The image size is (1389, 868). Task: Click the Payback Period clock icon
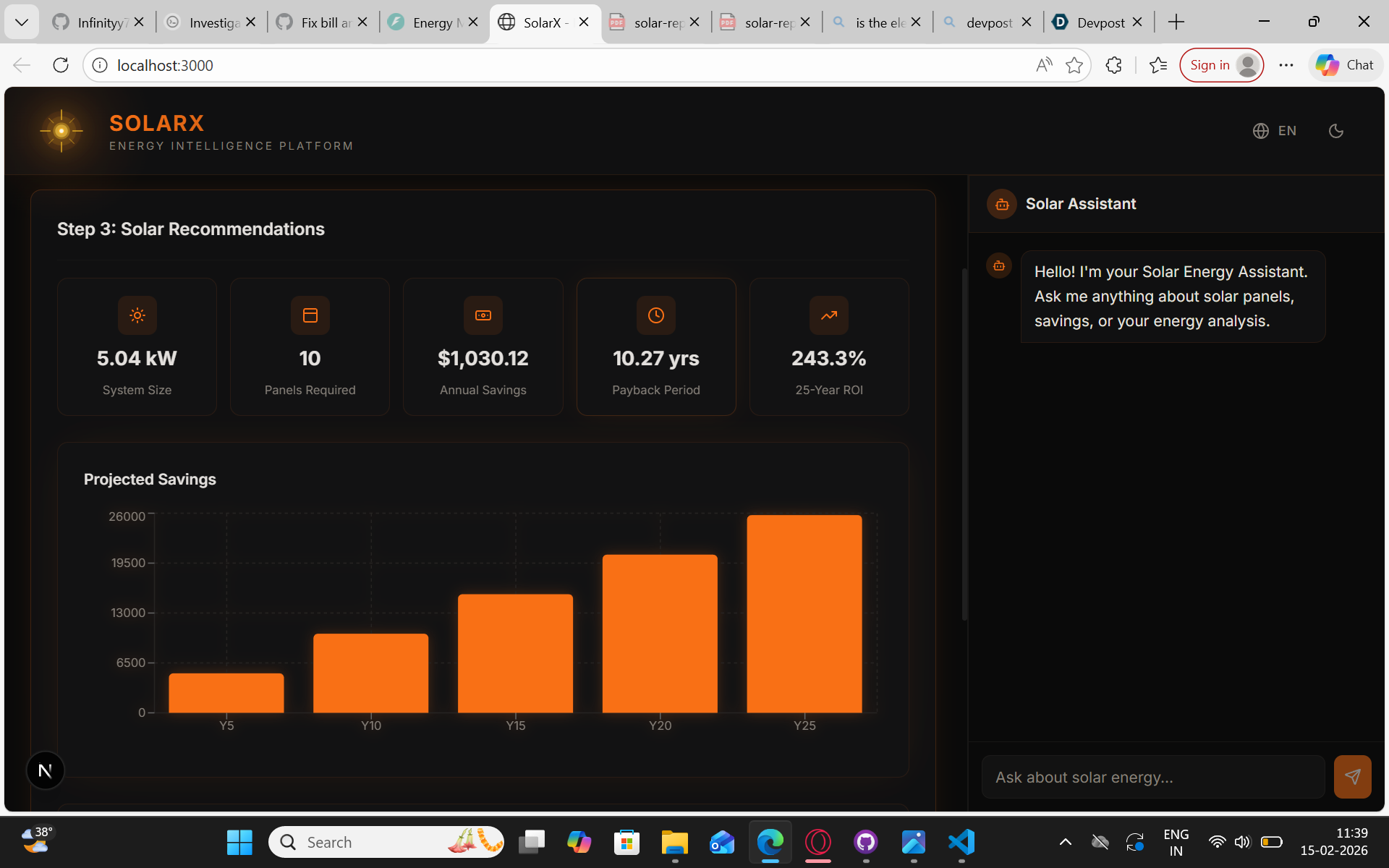click(x=656, y=315)
